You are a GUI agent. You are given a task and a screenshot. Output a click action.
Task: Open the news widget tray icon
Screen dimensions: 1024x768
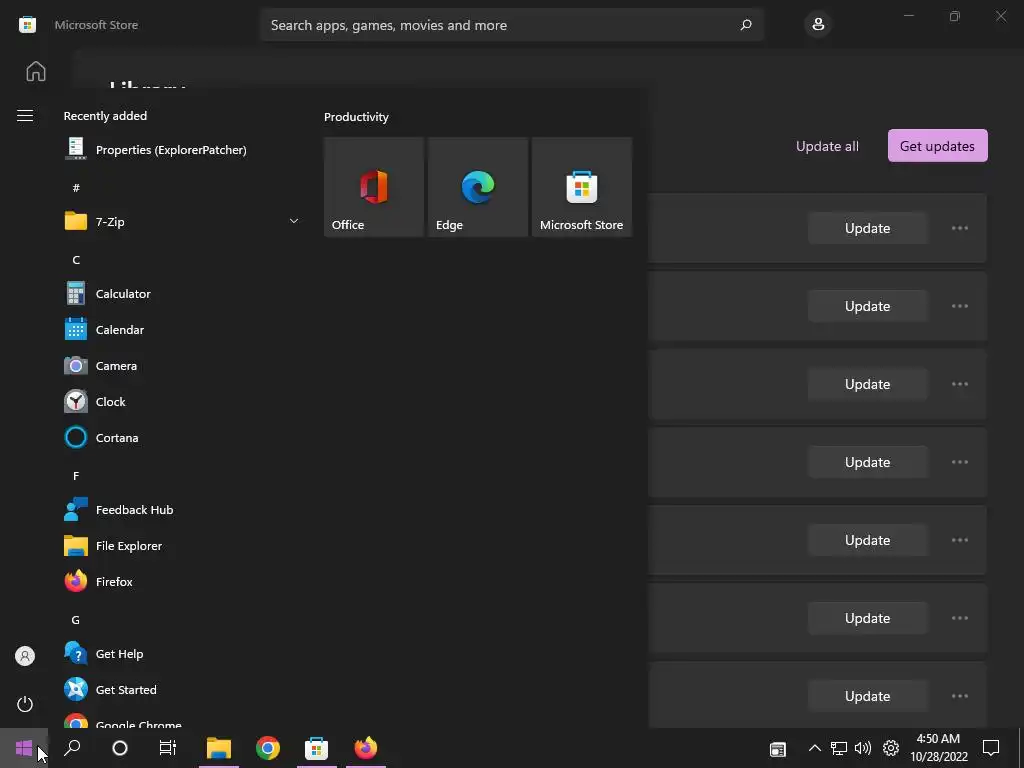[778, 749]
